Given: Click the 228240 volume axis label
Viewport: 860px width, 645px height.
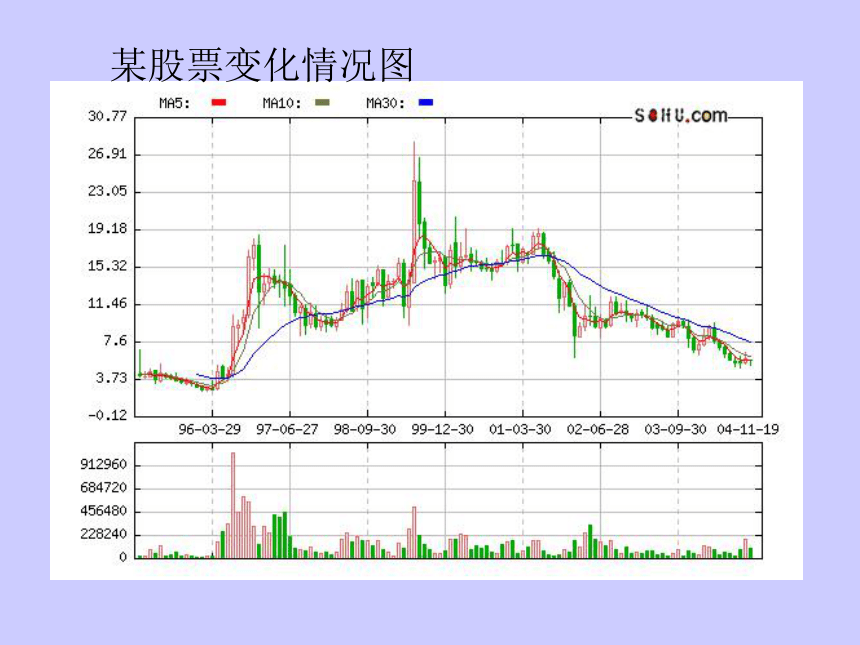Looking at the screenshot, I should click(104, 534).
